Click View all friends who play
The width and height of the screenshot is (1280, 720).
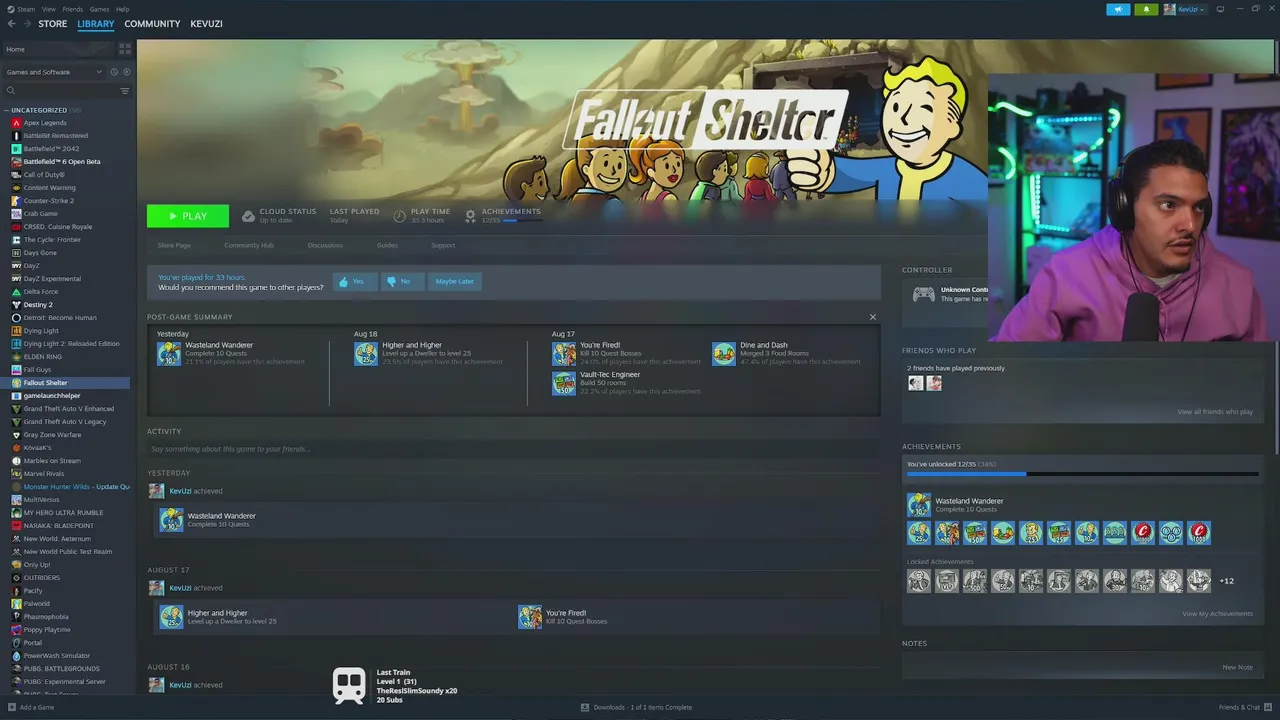(1215, 412)
